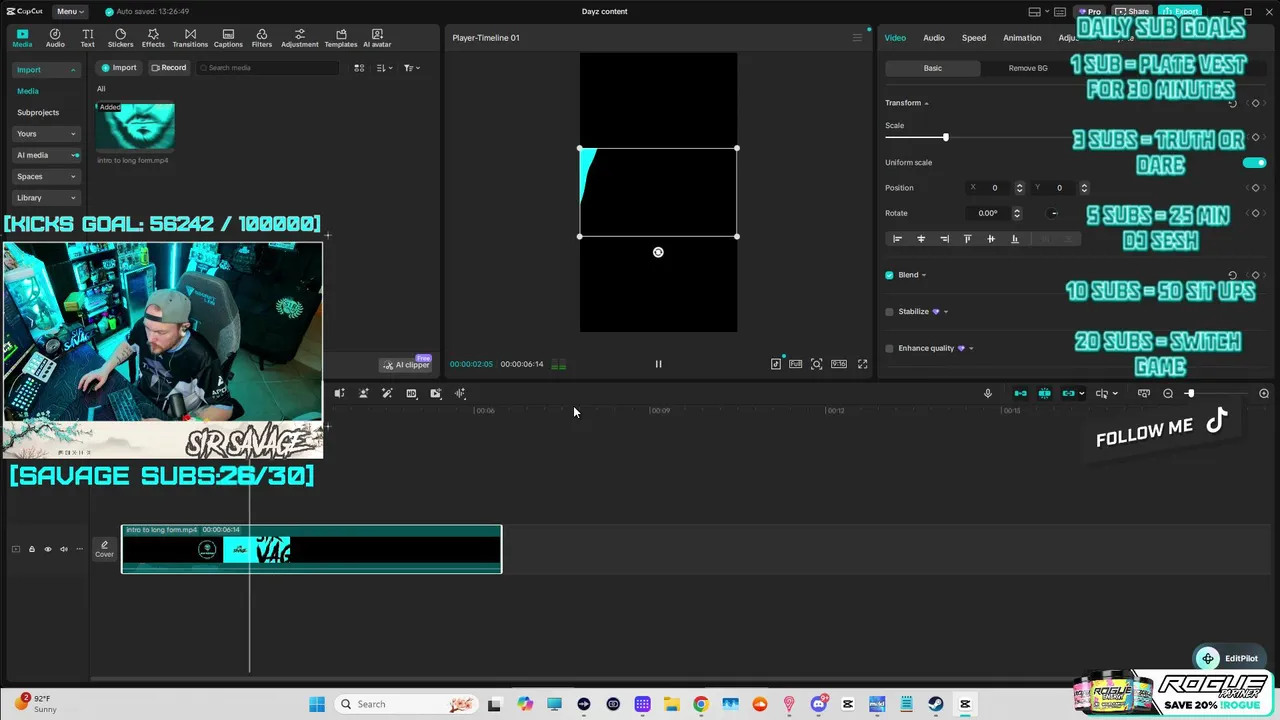The width and height of the screenshot is (1280, 720).
Task: Open the Text tool panel
Action: coord(88,38)
